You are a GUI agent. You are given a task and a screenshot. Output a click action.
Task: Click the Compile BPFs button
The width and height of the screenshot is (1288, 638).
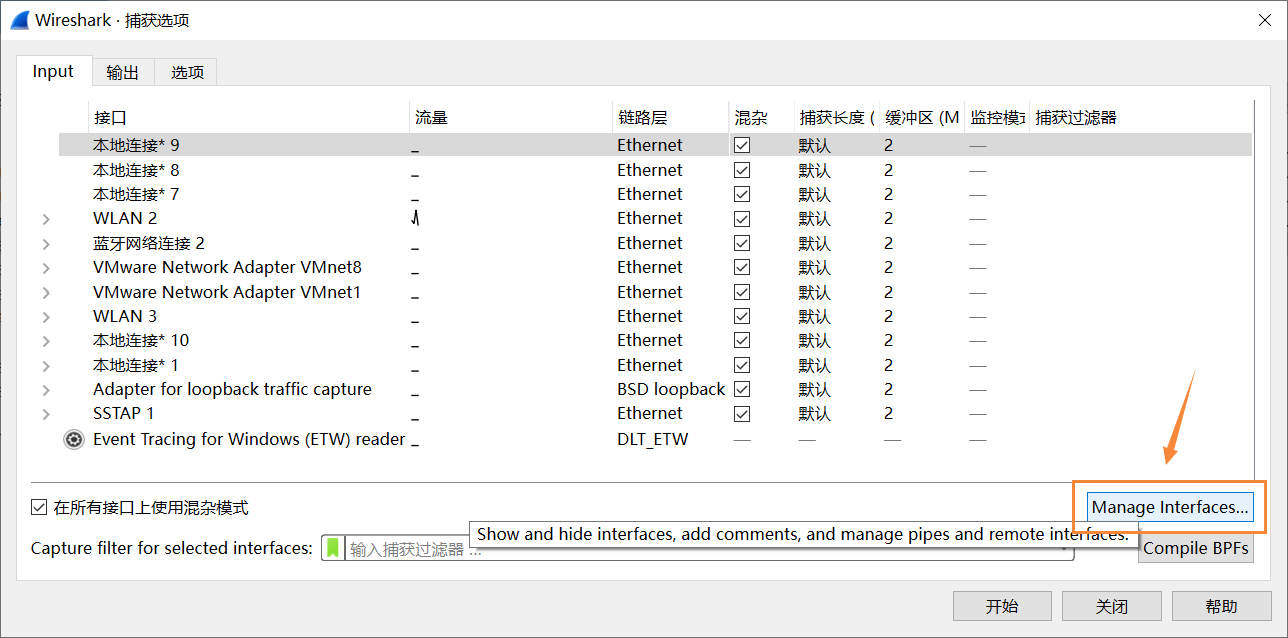point(1196,548)
